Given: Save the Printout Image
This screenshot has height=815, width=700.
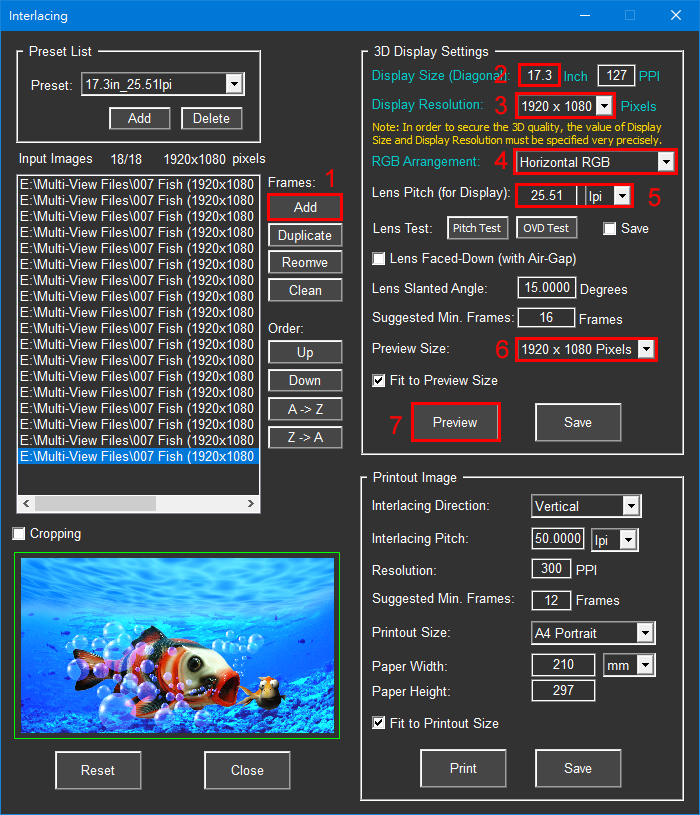Looking at the screenshot, I should tap(578, 768).
